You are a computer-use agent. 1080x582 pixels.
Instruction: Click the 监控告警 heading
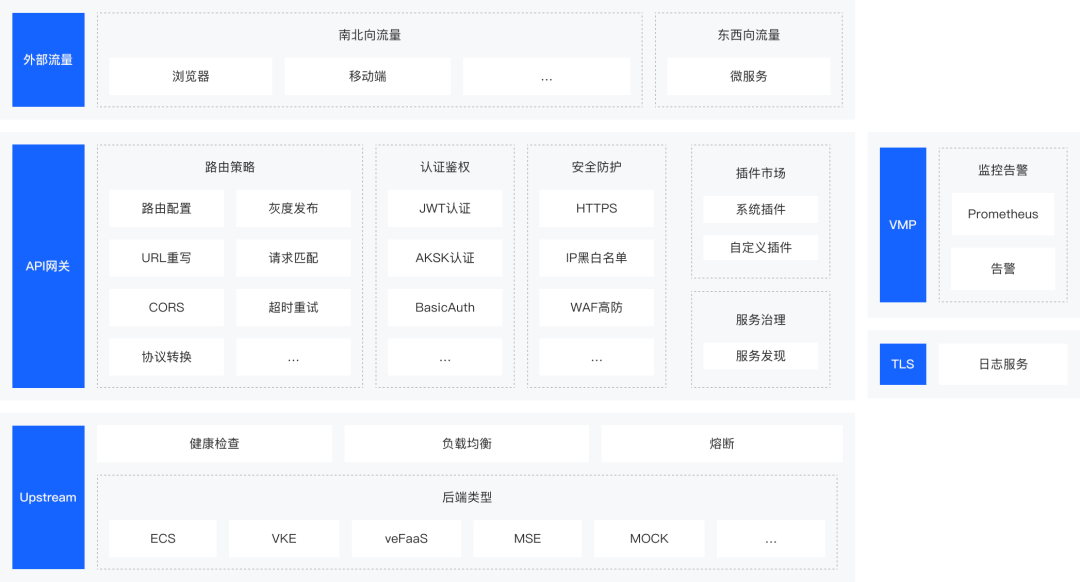point(1003,170)
